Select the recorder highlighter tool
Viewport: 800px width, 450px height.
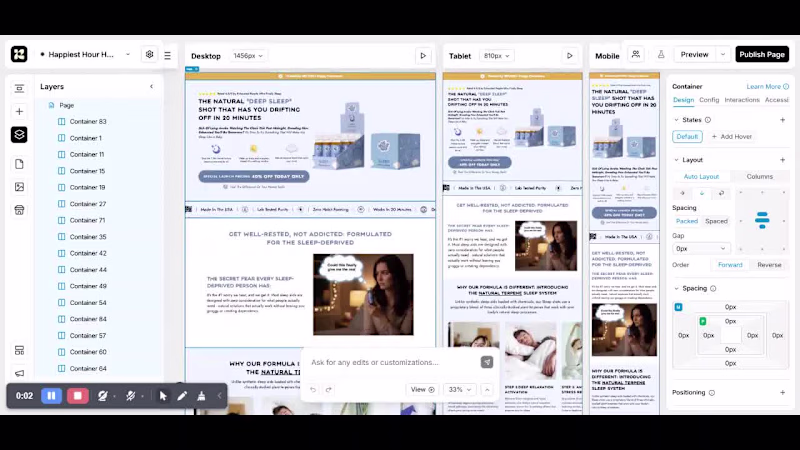[201, 395]
